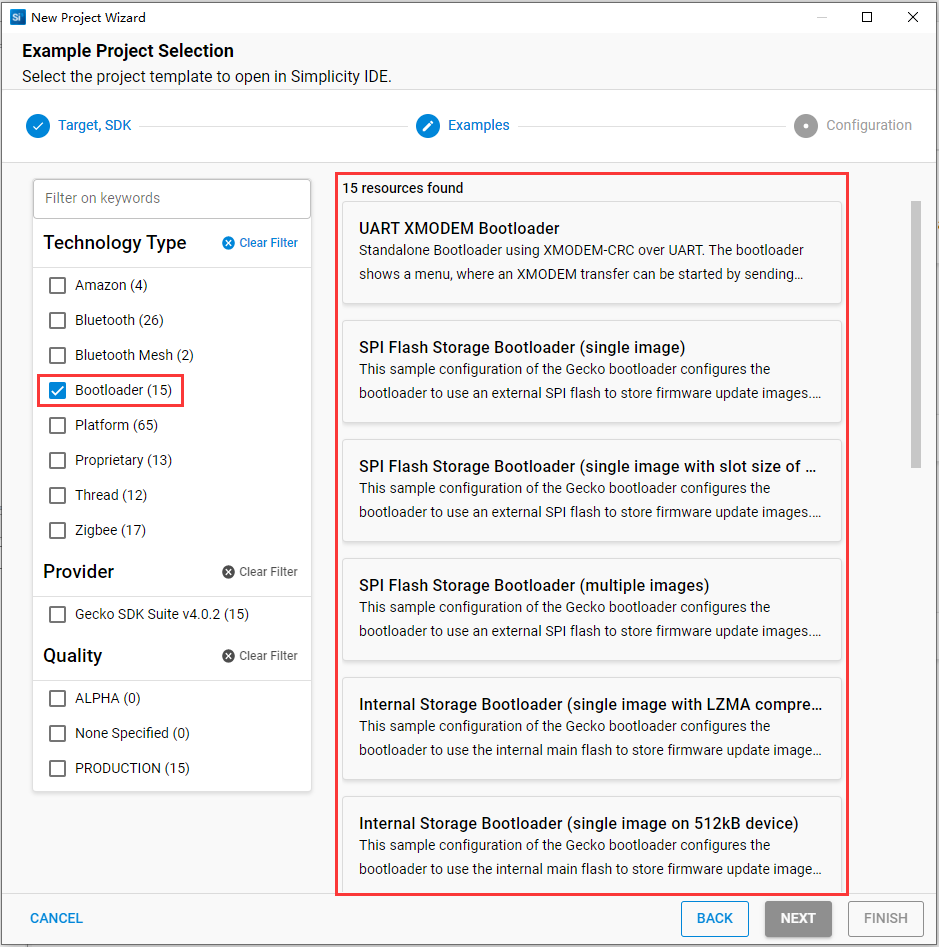Click the Technology Type heading
939x947 pixels.
(x=115, y=243)
